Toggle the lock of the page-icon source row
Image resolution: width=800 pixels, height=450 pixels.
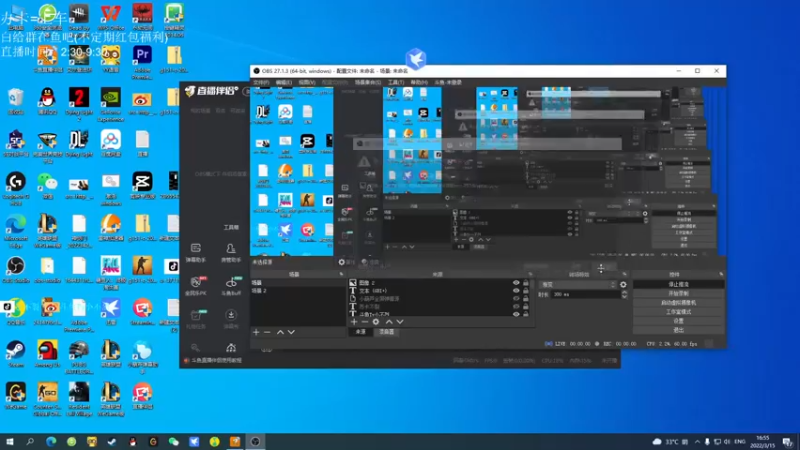526,298
